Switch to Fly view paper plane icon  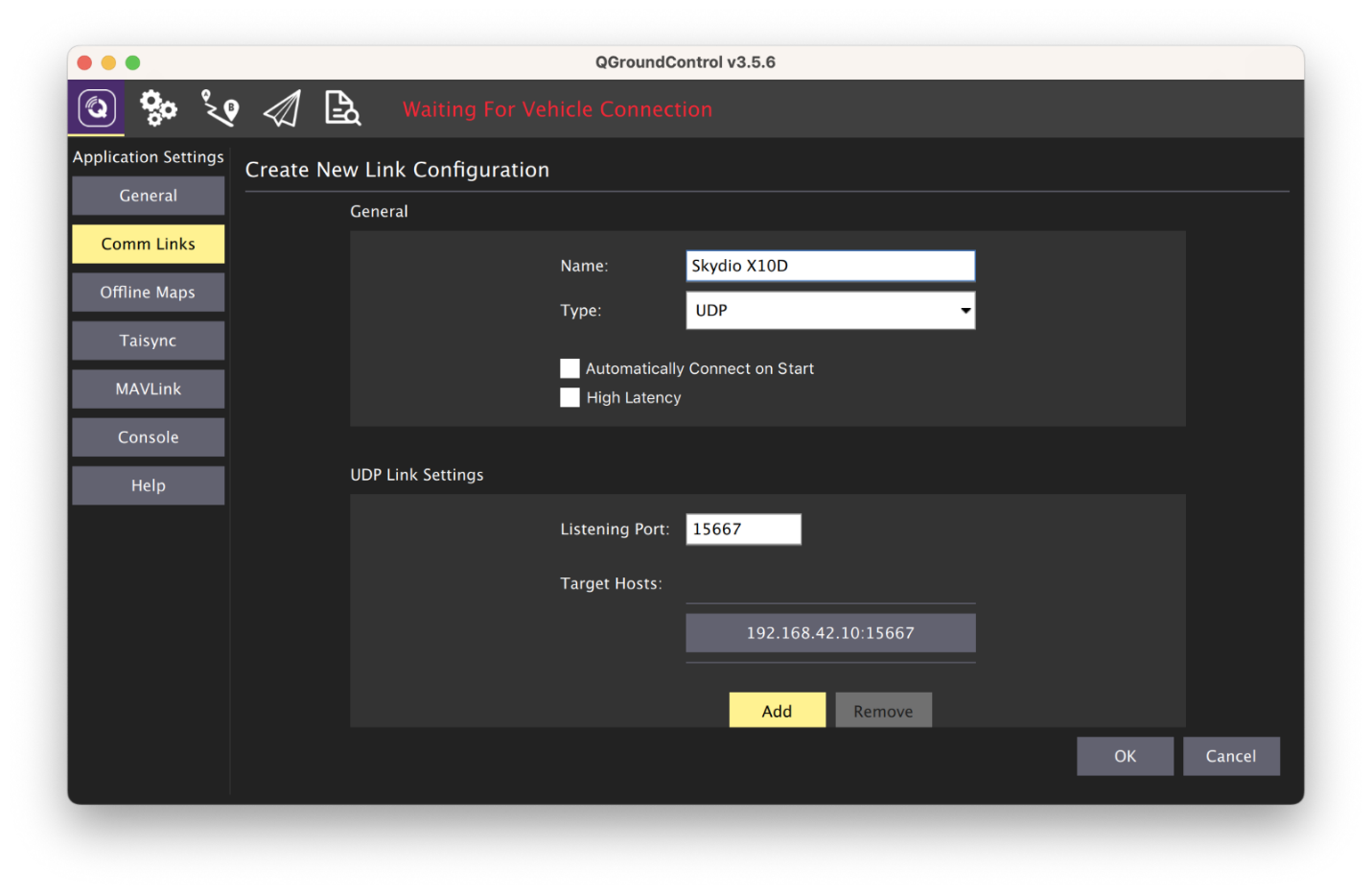pos(282,108)
